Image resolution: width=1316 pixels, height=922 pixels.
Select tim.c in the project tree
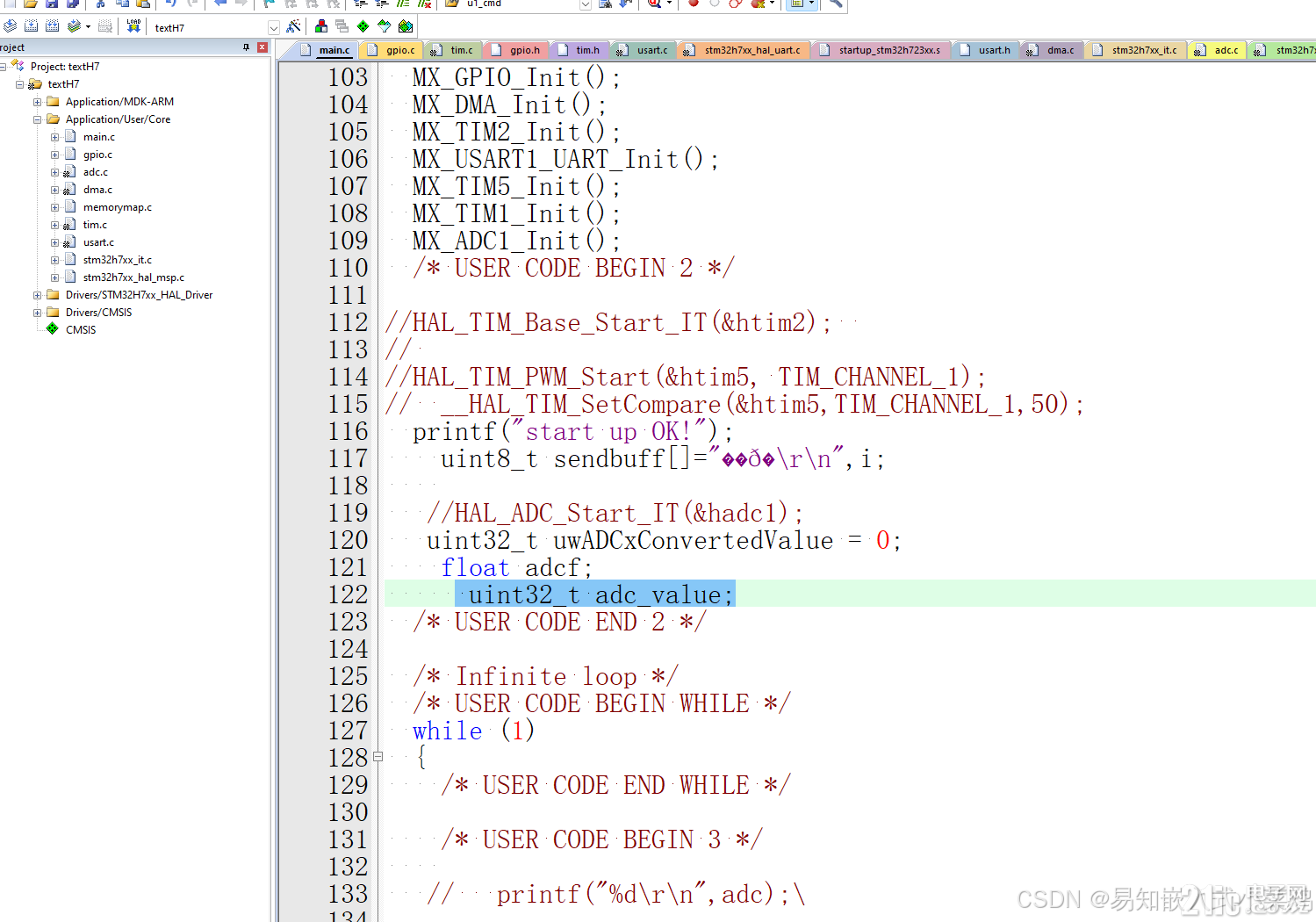(95, 225)
